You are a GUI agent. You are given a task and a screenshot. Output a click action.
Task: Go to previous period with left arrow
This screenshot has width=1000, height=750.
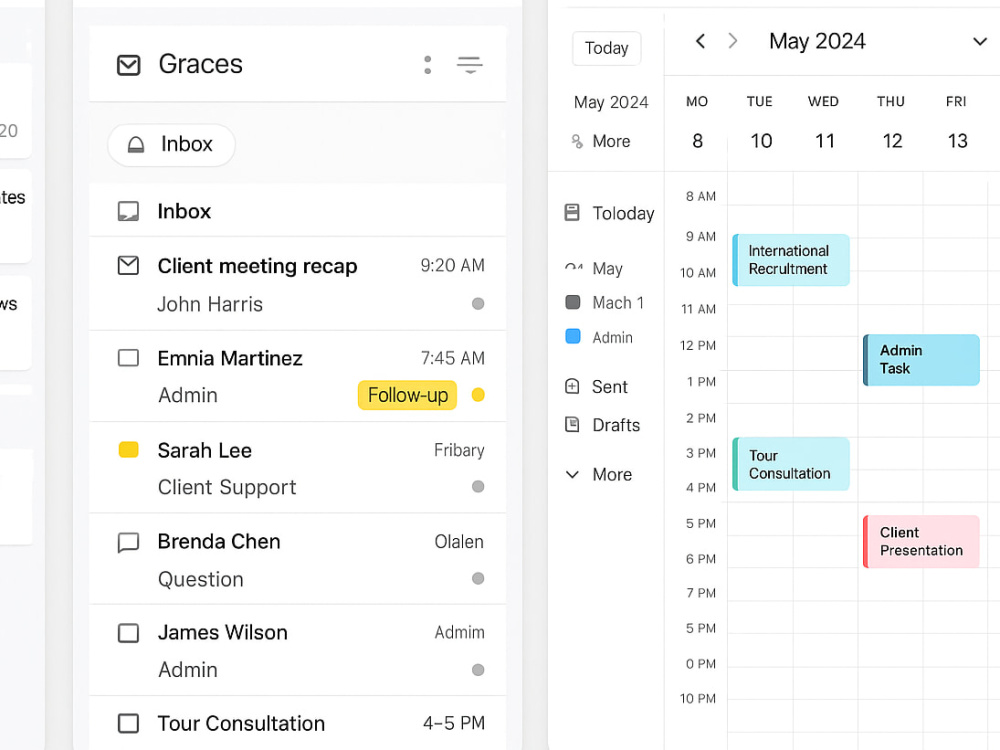[x=700, y=41]
